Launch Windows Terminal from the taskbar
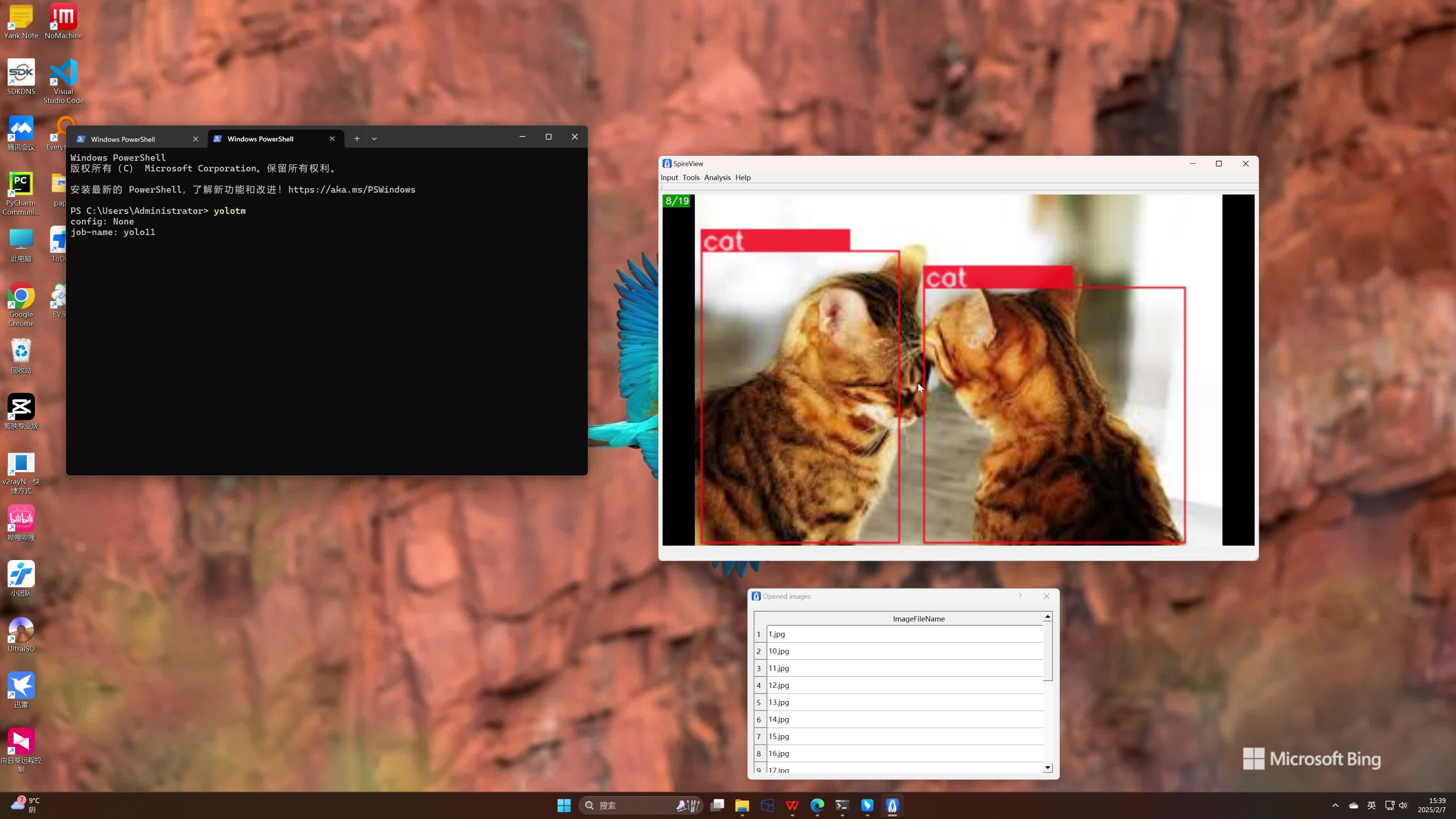 (842, 805)
